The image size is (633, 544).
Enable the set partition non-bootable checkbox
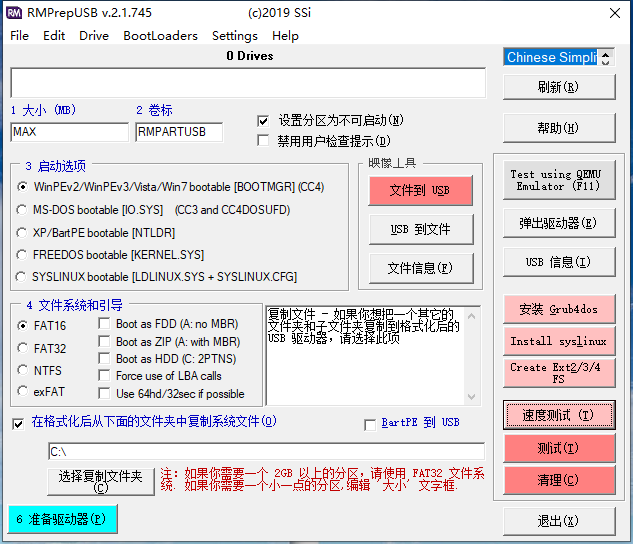pyautogui.click(x=264, y=120)
